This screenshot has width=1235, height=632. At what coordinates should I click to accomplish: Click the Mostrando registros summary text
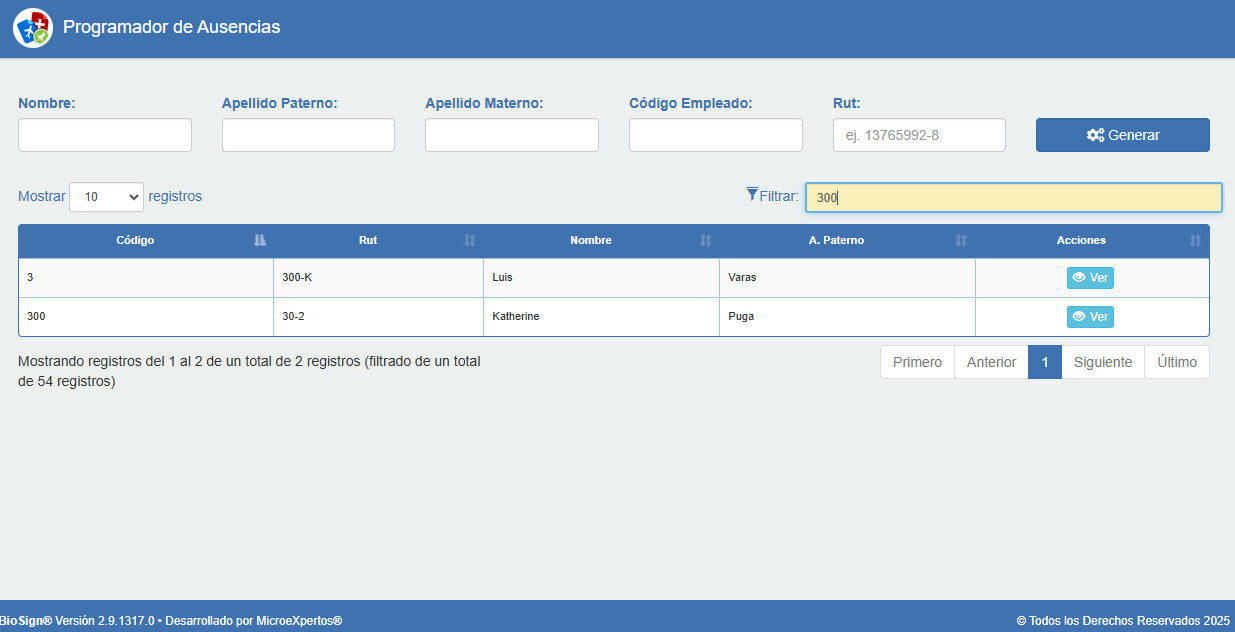(x=250, y=371)
